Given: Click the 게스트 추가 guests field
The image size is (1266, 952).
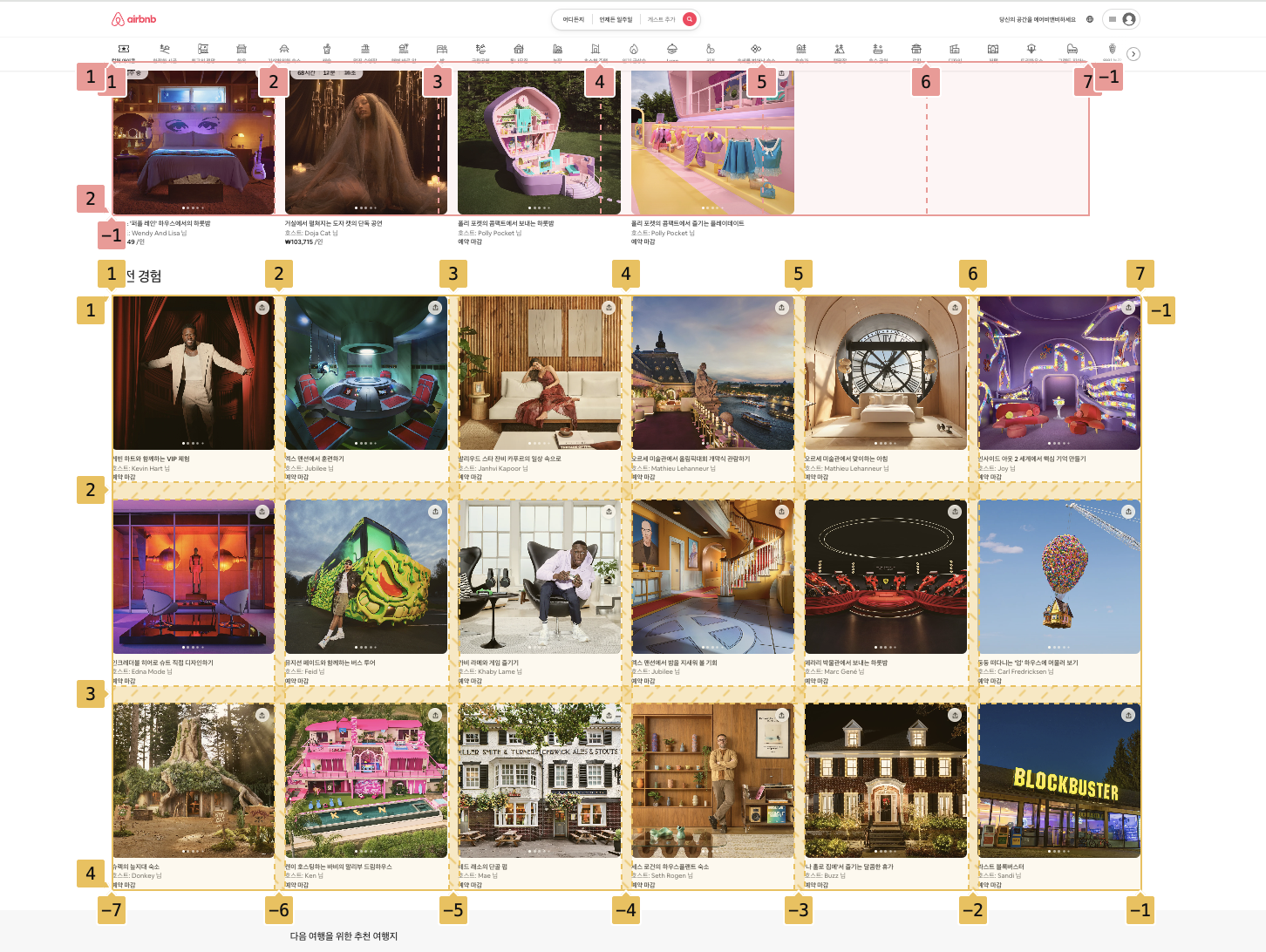Looking at the screenshot, I should click(661, 19).
